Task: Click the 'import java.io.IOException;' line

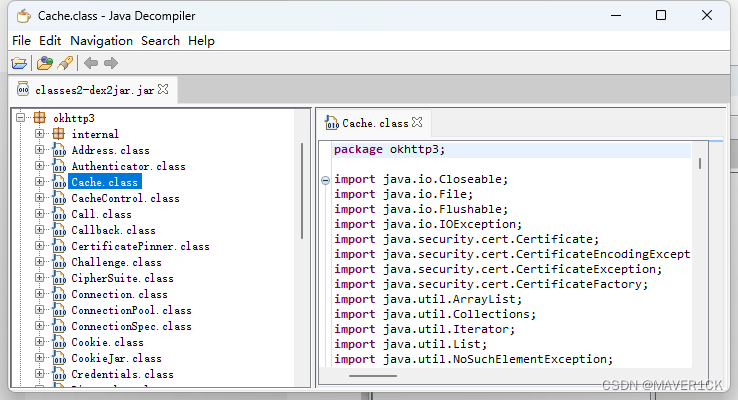Action: 428,224
